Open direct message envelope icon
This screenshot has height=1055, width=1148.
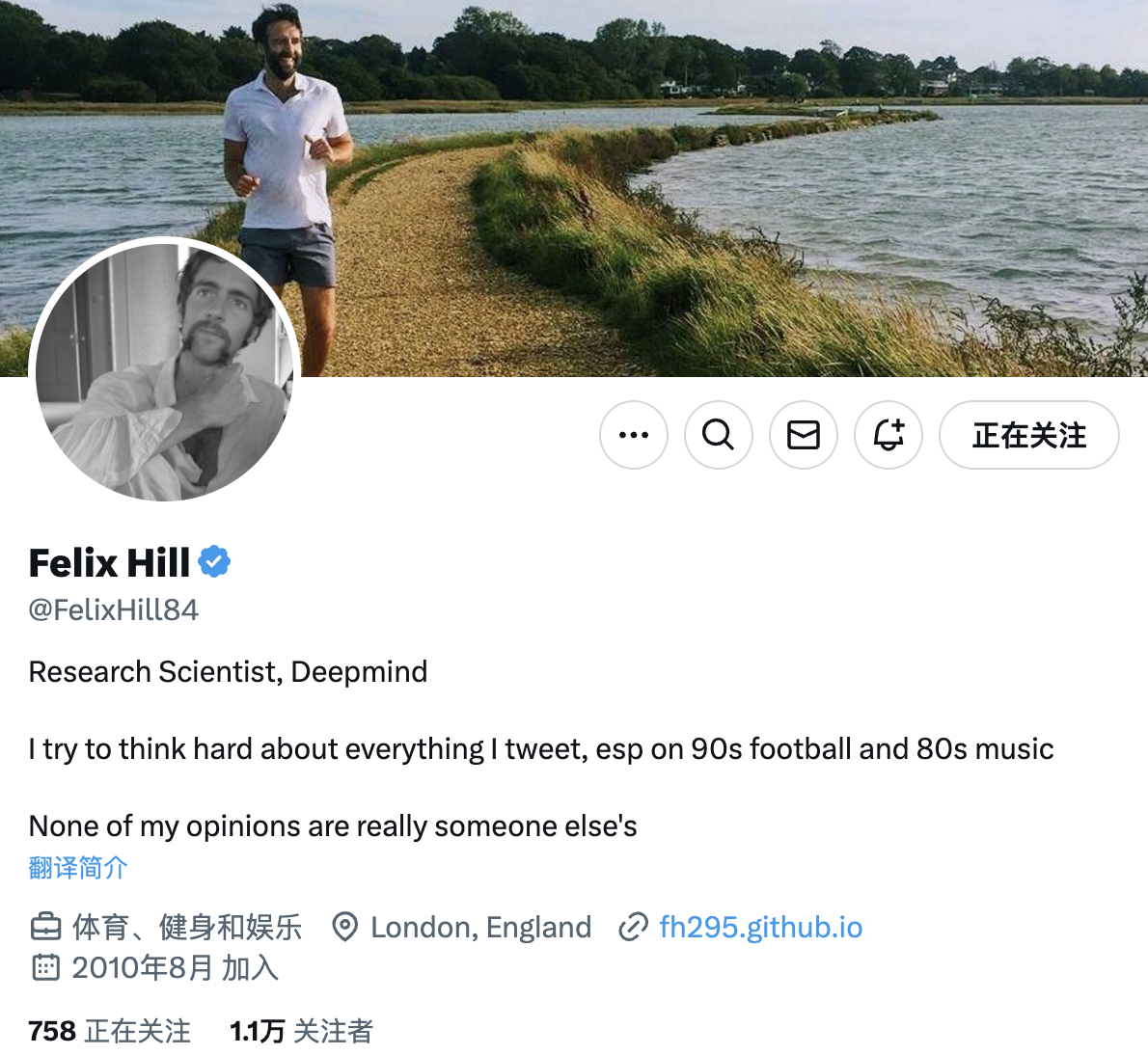803,435
